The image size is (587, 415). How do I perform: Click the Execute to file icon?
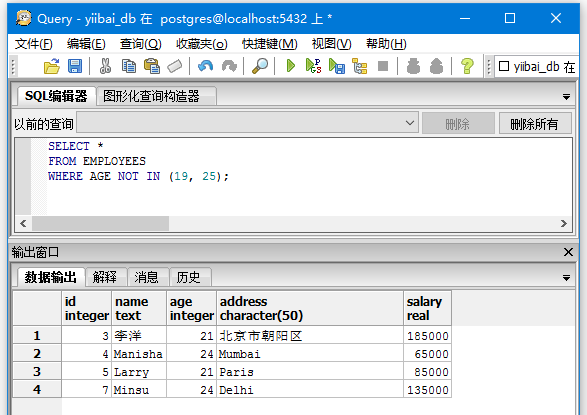pos(337,66)
